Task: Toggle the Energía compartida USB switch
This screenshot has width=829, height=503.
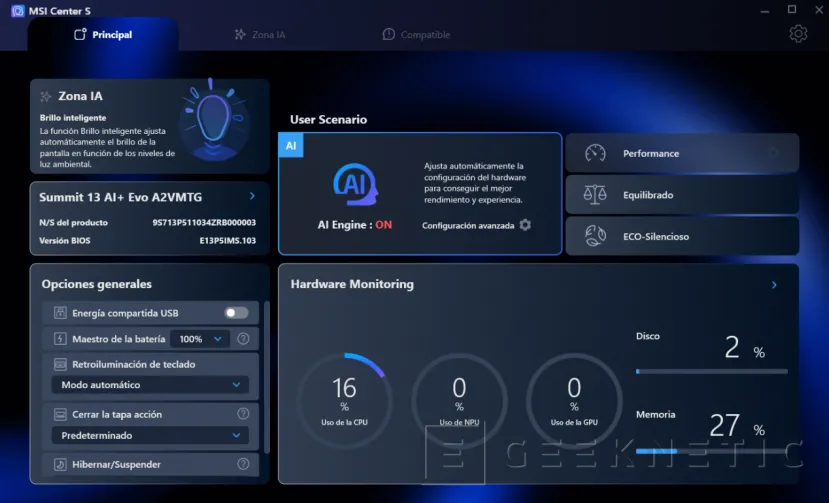Action: [236, 313]
